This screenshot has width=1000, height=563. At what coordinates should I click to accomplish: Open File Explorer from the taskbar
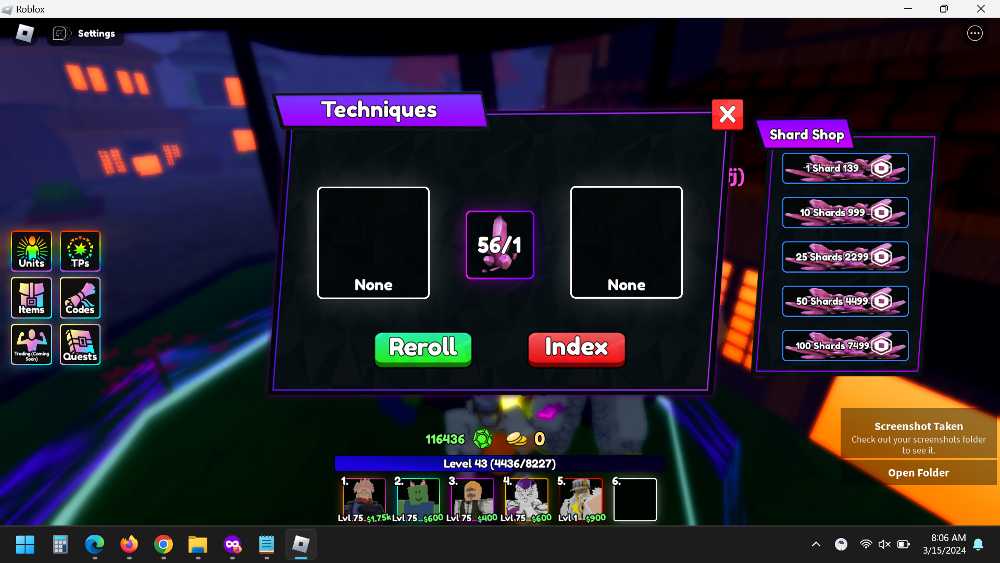coord(198,545)
